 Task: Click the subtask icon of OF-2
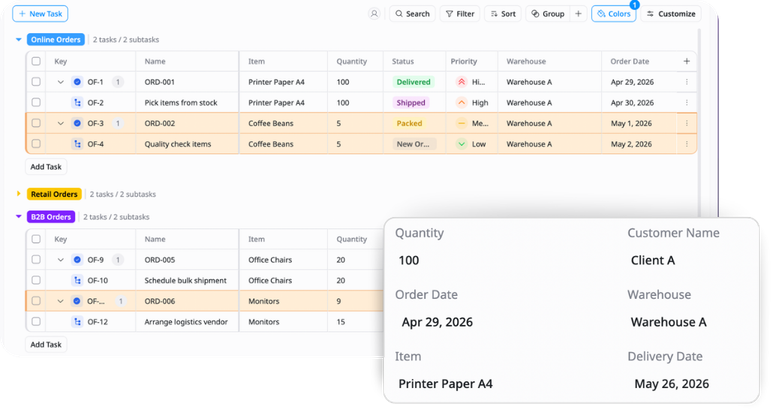77,103
